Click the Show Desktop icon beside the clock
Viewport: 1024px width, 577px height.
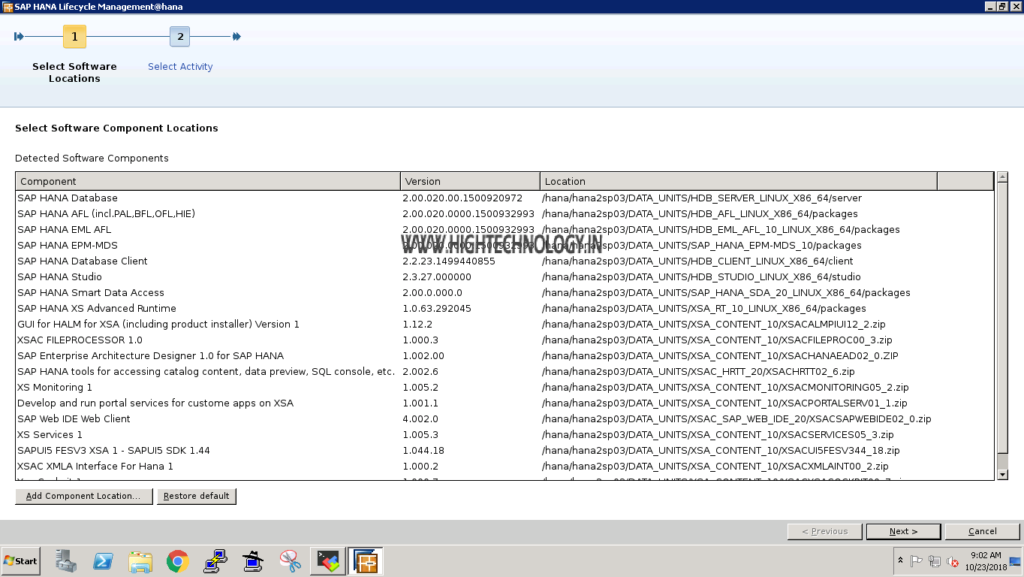pyautogui.click(x=1016, y=561)
